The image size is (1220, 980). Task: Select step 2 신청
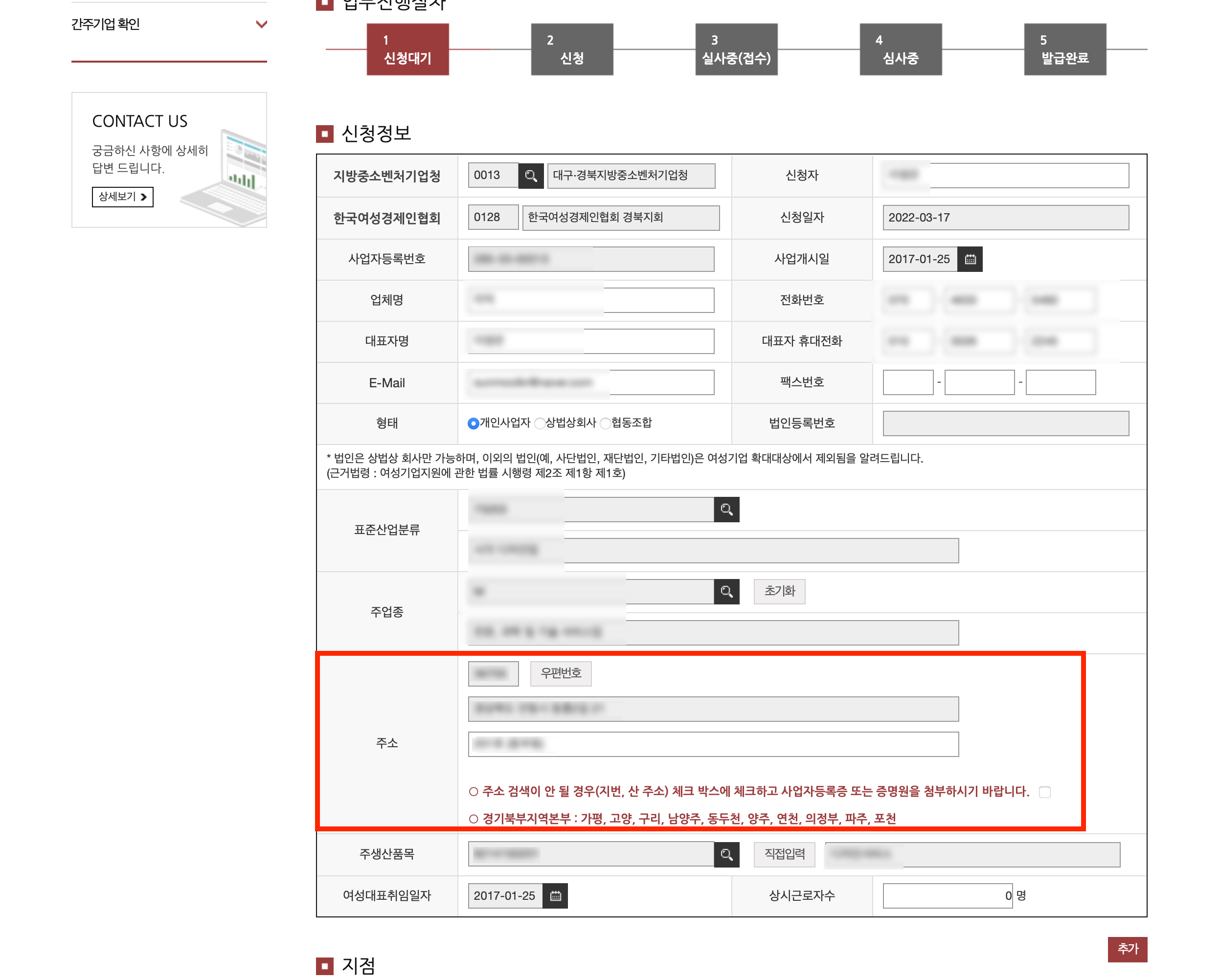571,49
